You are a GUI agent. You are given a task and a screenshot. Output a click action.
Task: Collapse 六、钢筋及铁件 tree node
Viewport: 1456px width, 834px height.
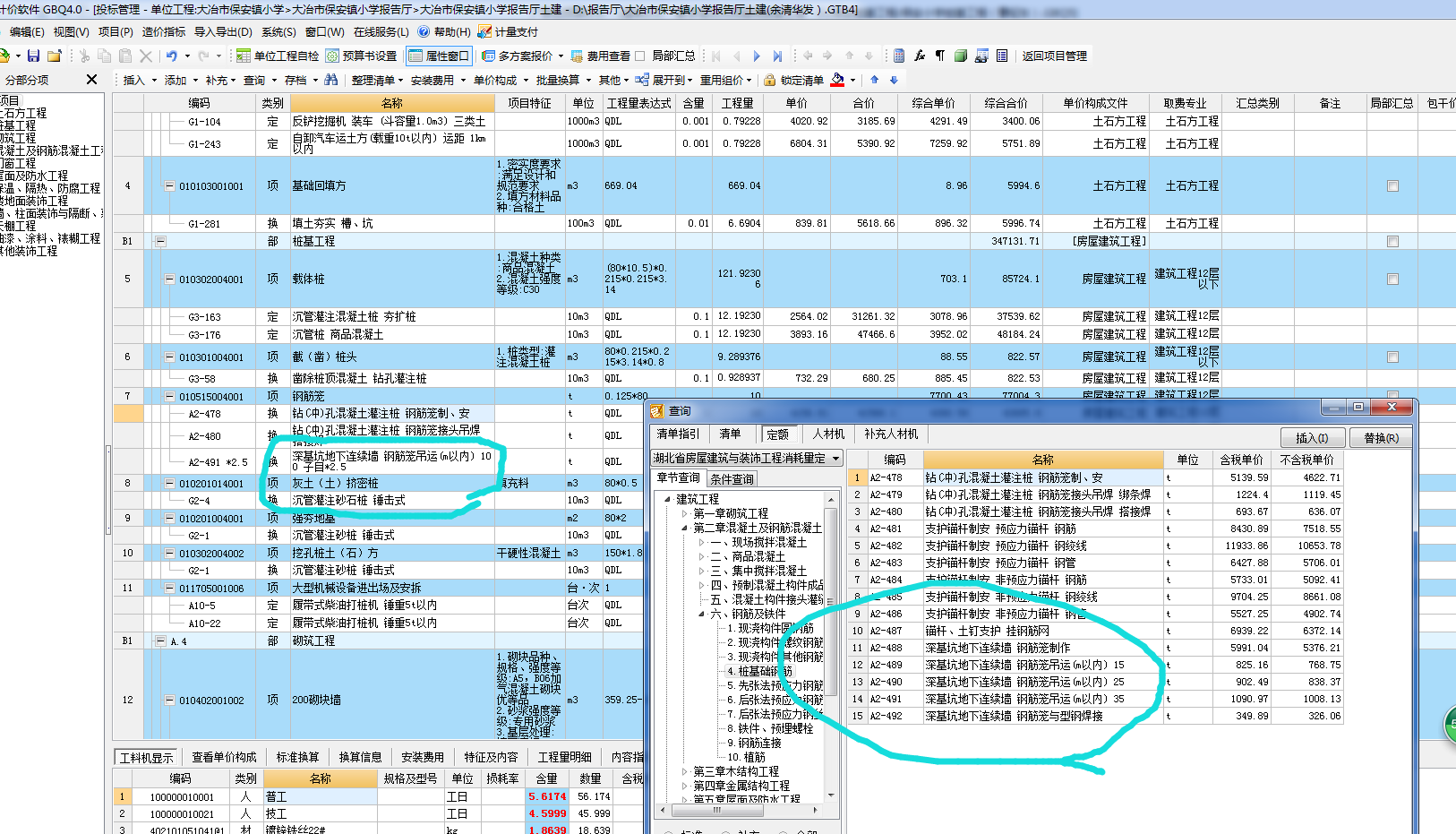701,614
